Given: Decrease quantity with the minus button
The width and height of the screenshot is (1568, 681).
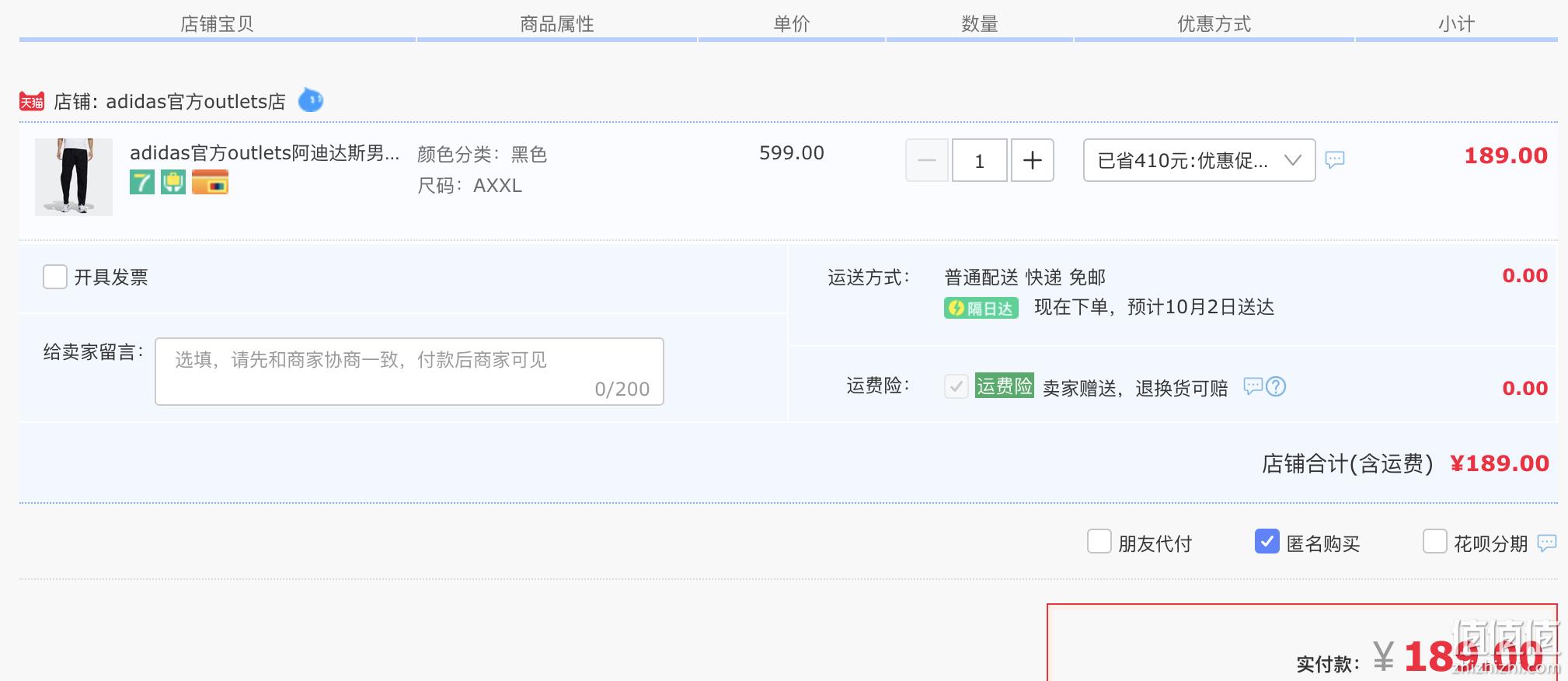Looking at the screenshot, I should pyautogui.click(x=927, y=160).
